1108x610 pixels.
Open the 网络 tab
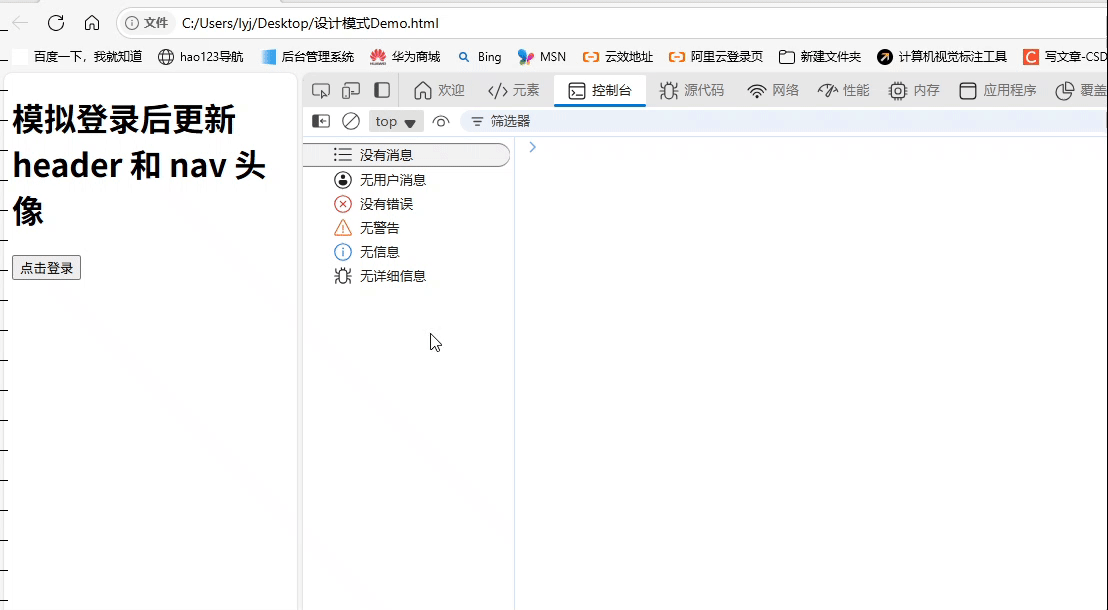(x=773, y=90)
